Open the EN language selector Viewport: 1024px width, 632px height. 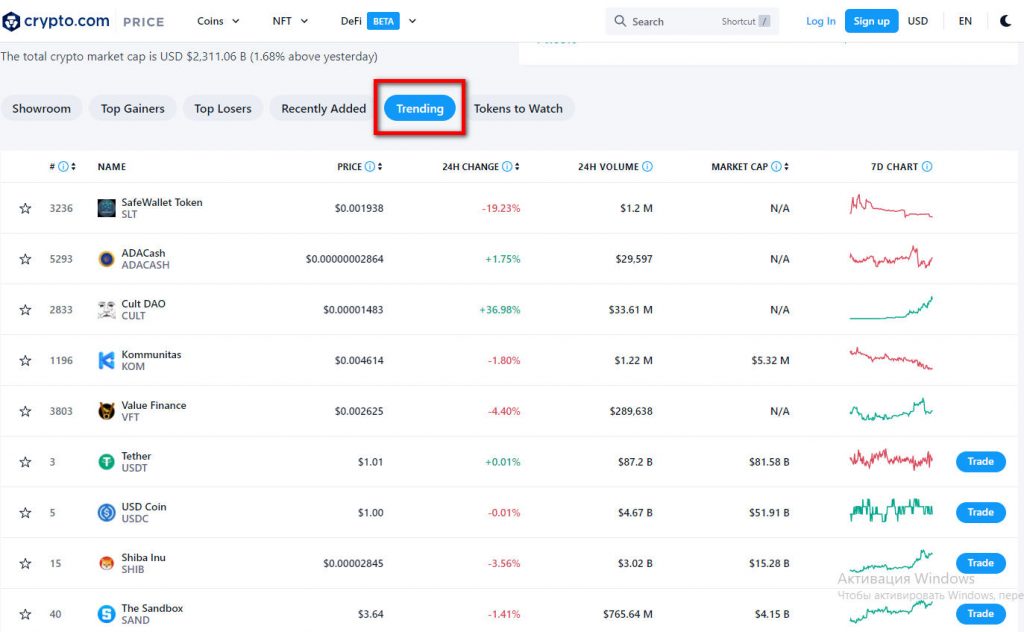pyautogui.click(x=965, y=21)
